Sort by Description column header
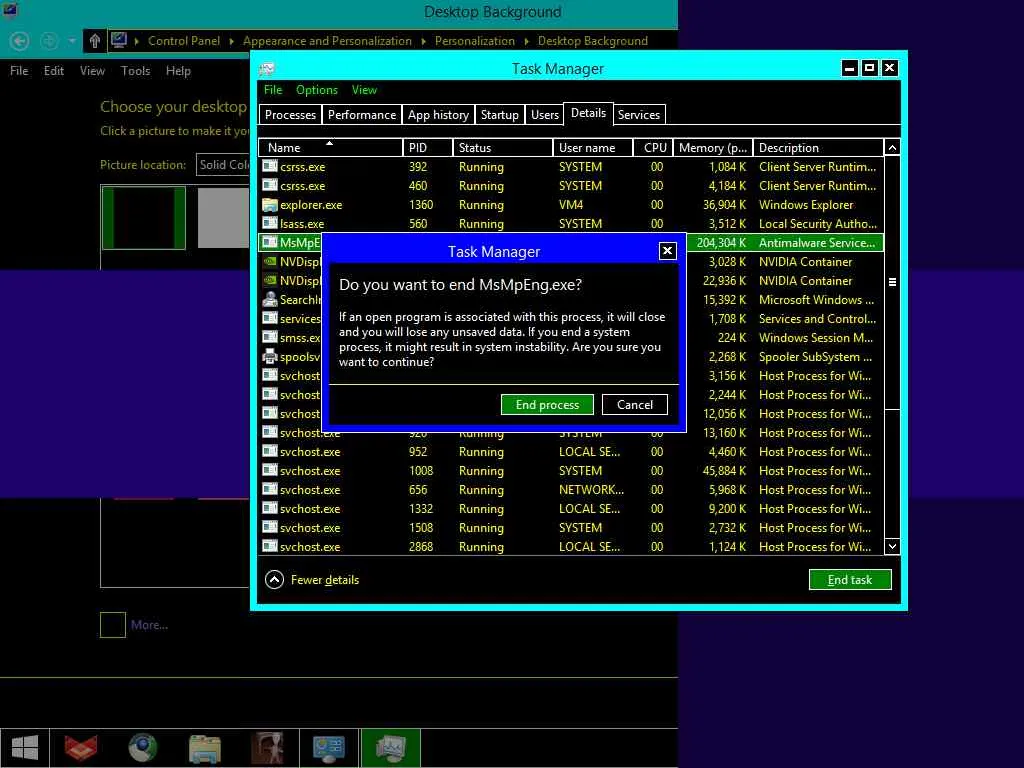This screenshot has width=1024, height=768. (818, 148)
